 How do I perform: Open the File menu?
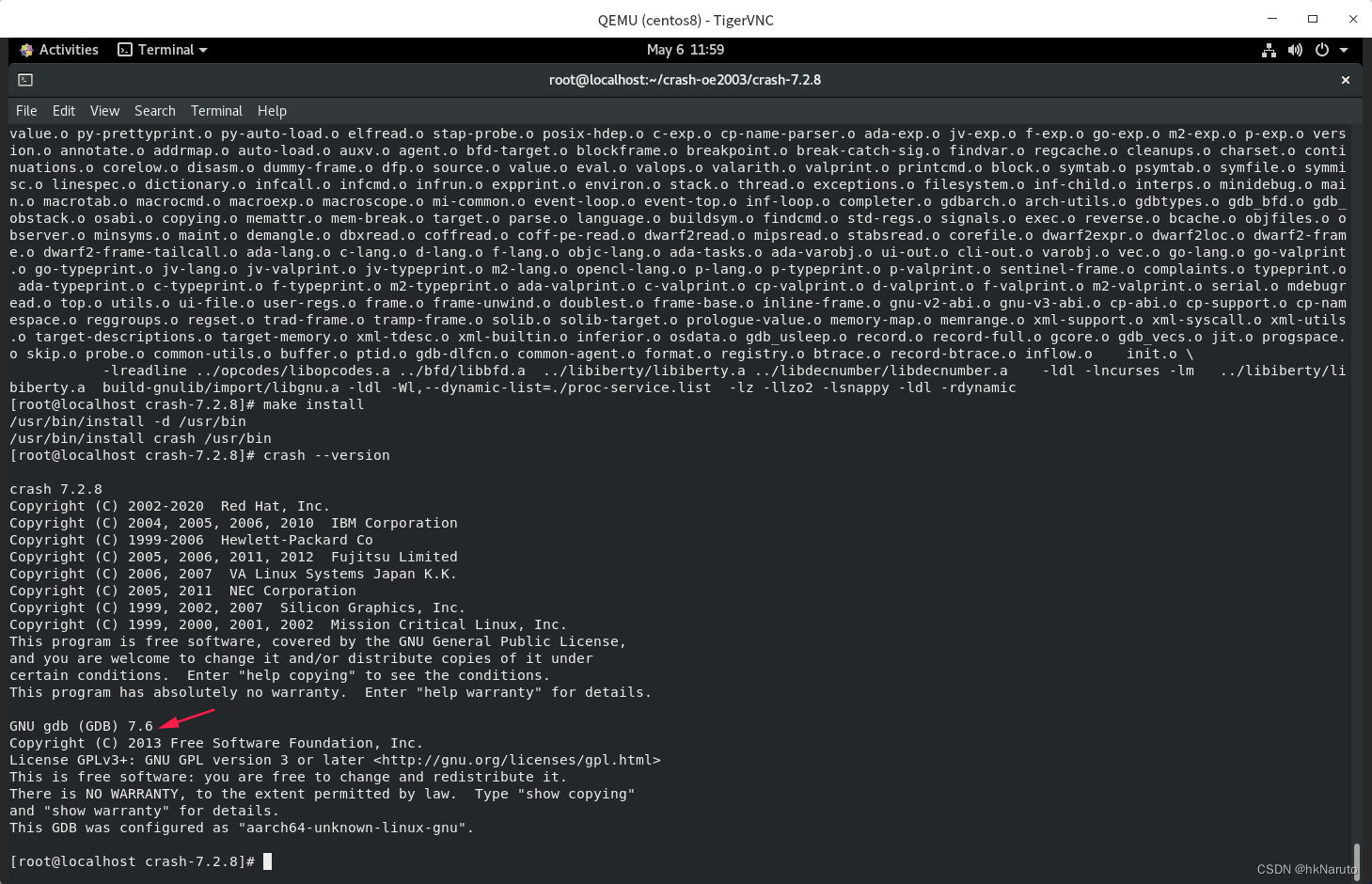(x=25, y=110)
